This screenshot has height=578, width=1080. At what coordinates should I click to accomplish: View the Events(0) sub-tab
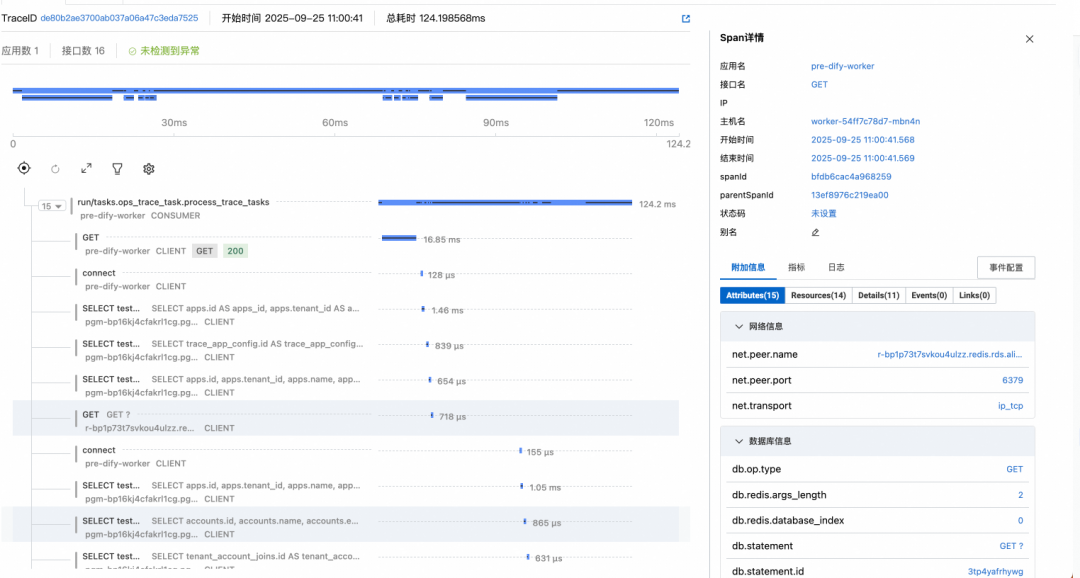(930, 296)
